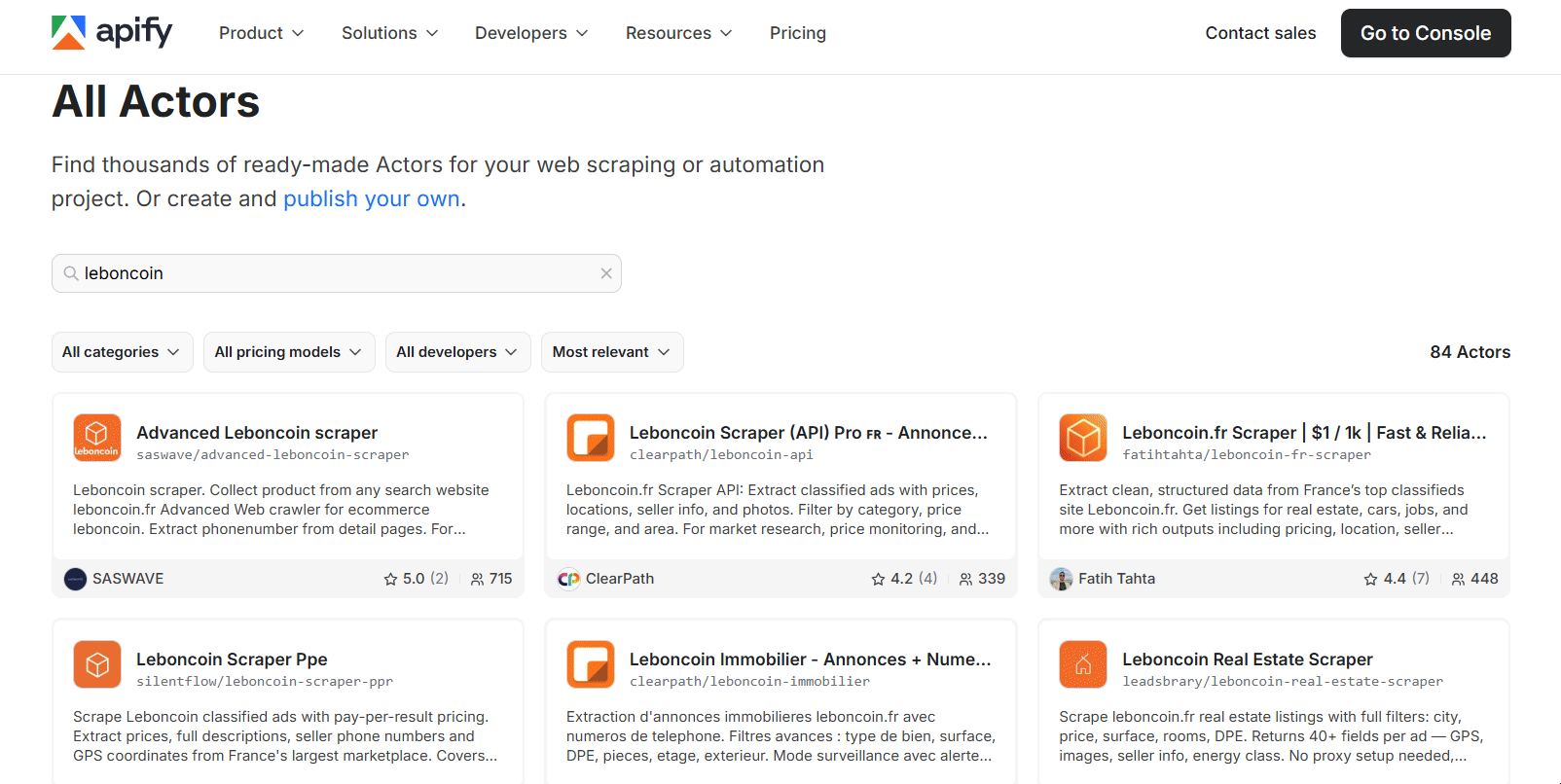Expand the Solutions menu
Viewport: 1561px width, 784px height.
[390, 33]
